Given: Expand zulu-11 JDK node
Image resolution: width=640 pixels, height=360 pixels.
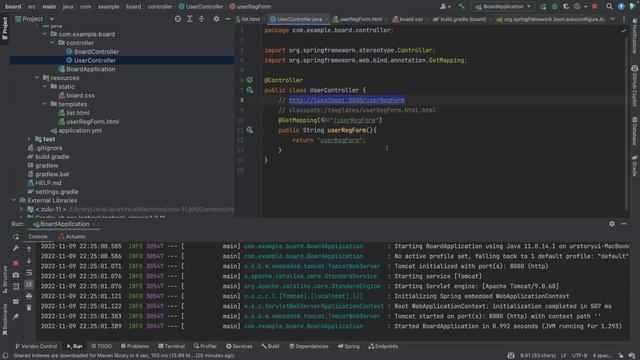Looking at the screenshot, I should click(21, 209).
